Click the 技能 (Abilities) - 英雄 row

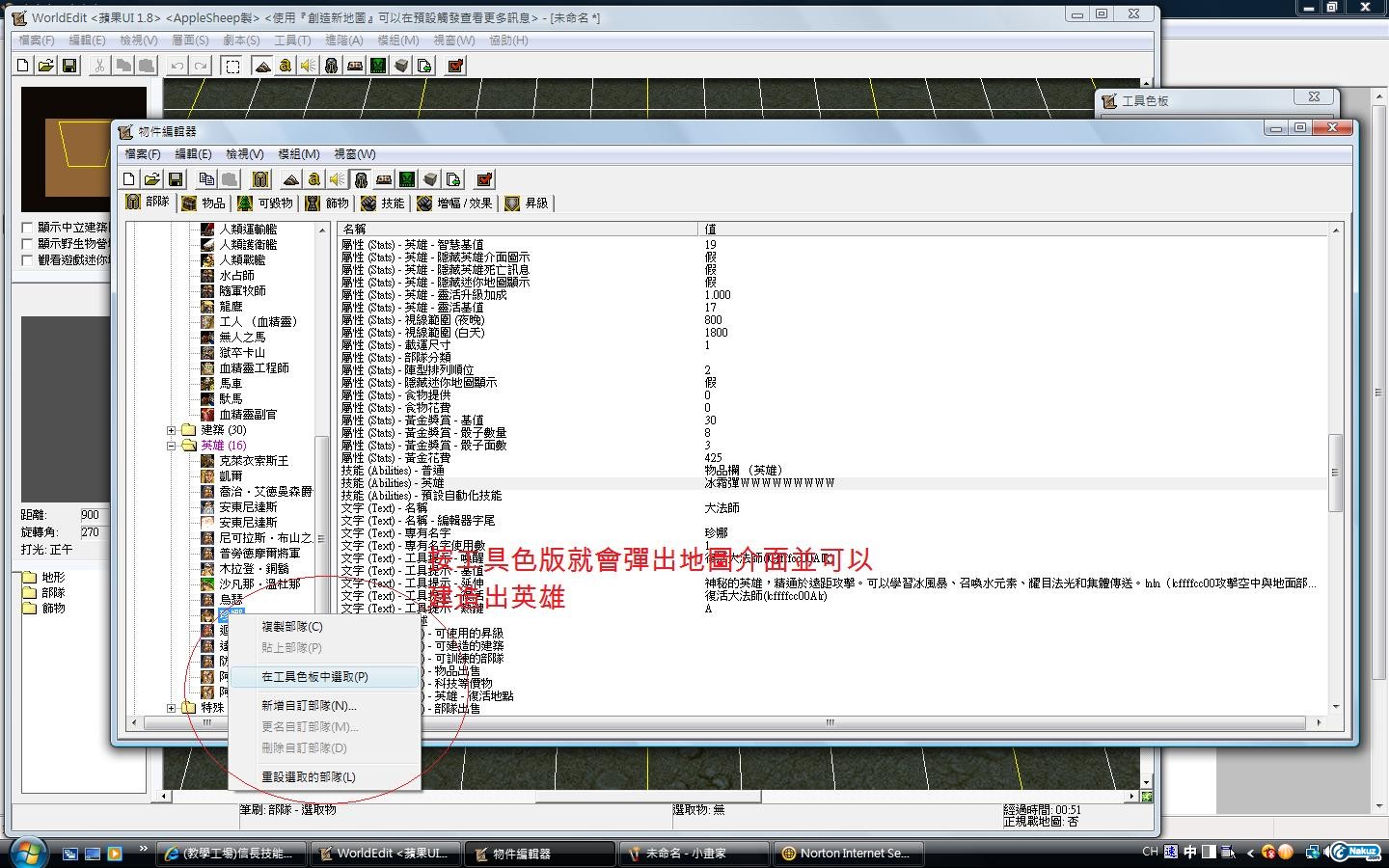833,483
